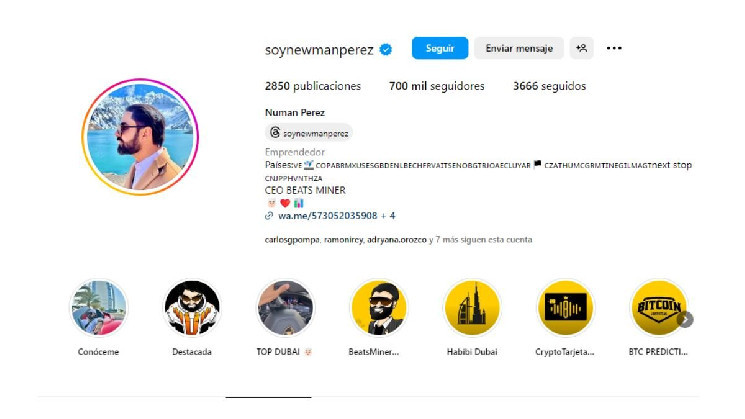Open the Conóceme story highlight
Image resolution: width=745 pixels, height=419 pixels.
click(98, 318)
